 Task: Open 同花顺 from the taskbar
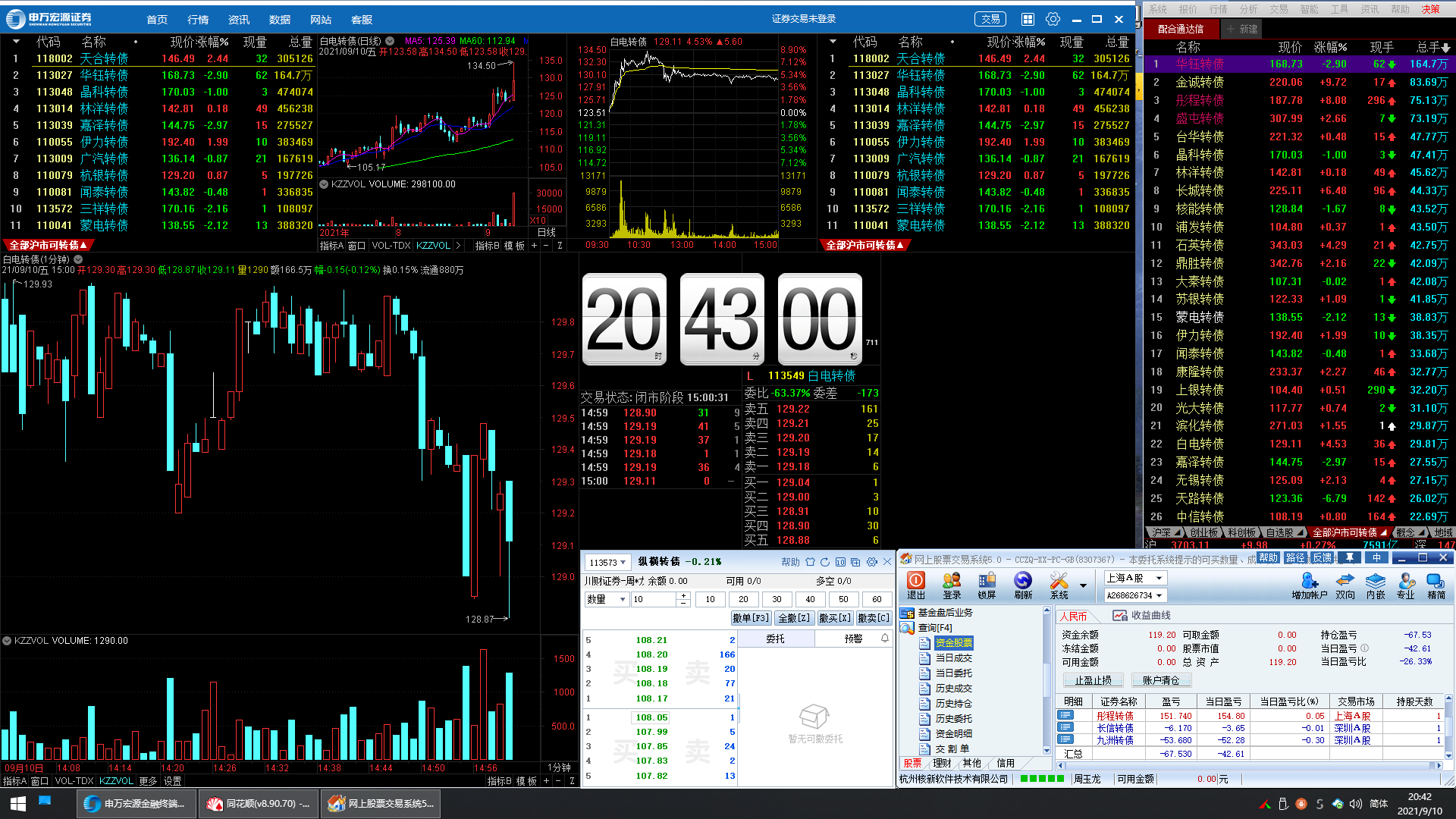point(259,803)
